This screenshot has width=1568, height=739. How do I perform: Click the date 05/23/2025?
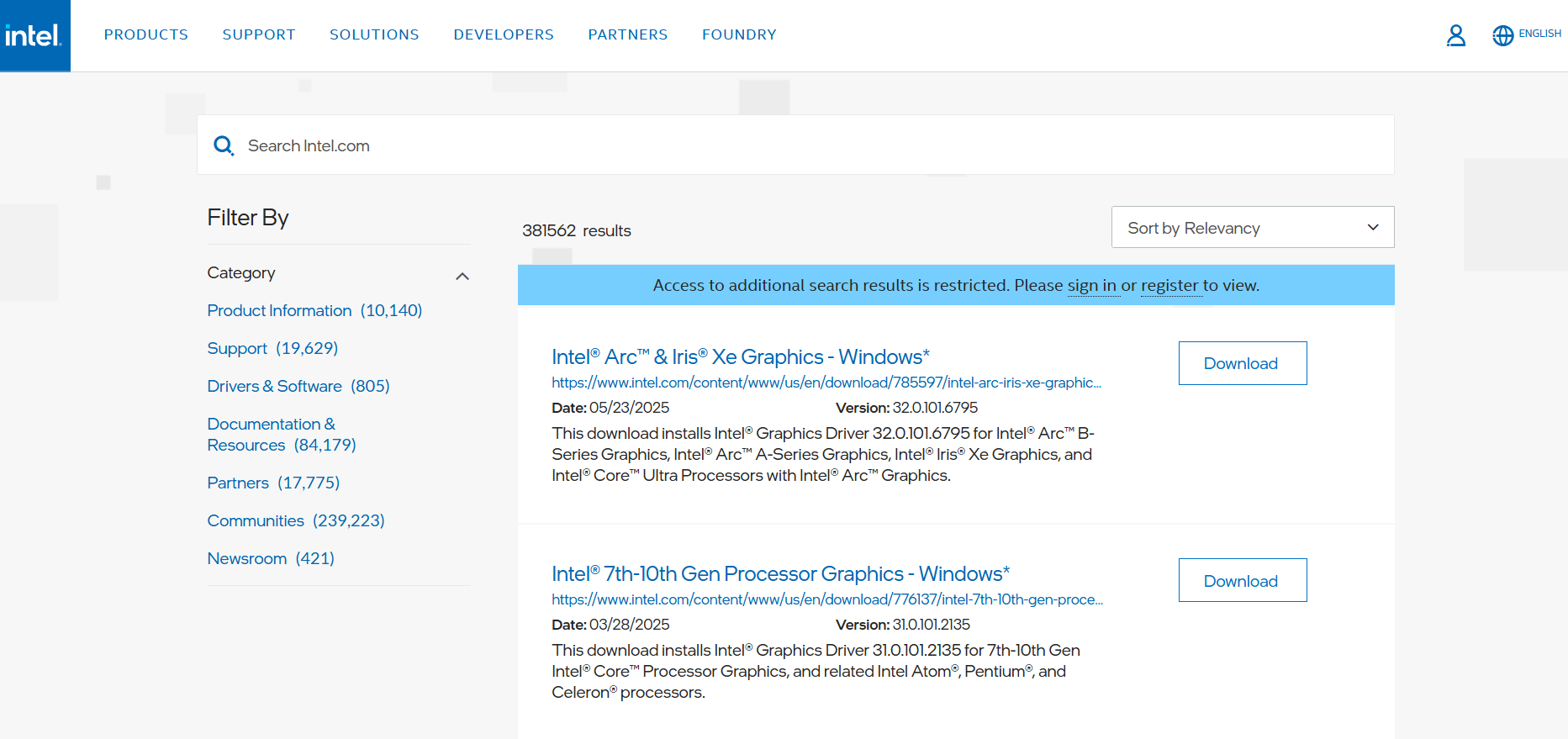[x=629, y=408]
